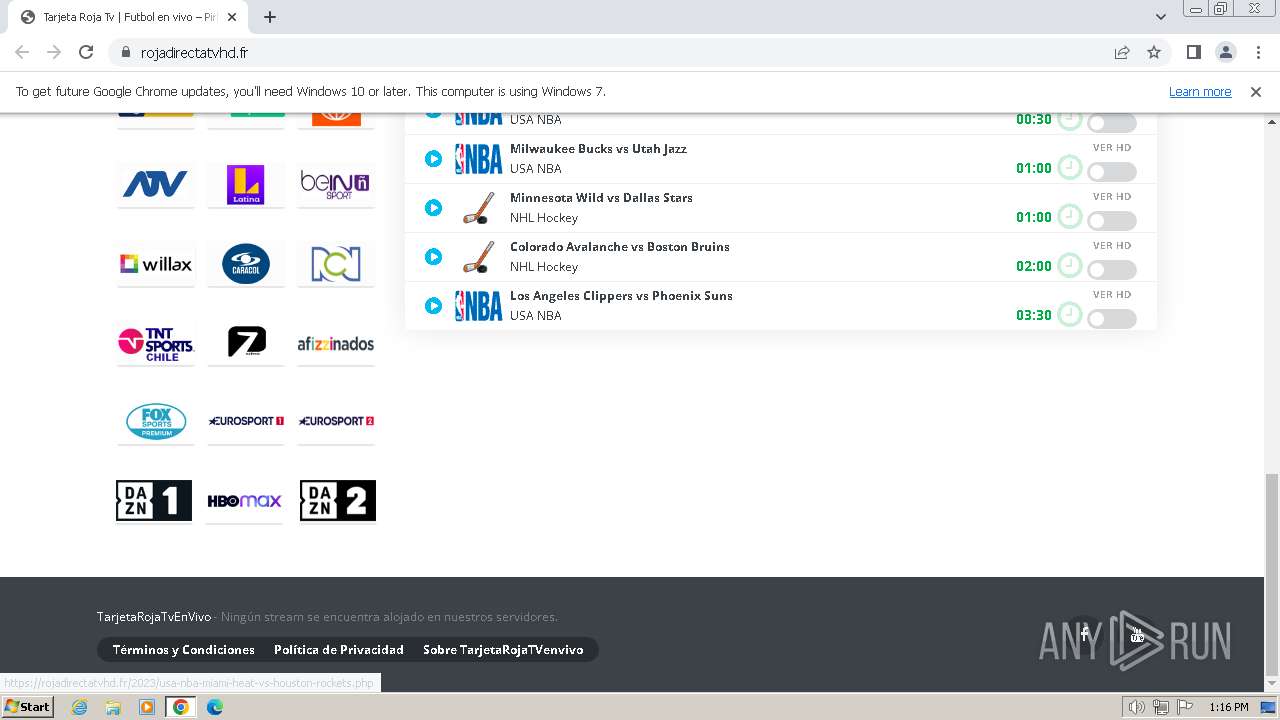Open Los Angeles Clippers vs Phoenix Suns match title
This screenshot has height=720, width=1280.
[x=621, y=295]
